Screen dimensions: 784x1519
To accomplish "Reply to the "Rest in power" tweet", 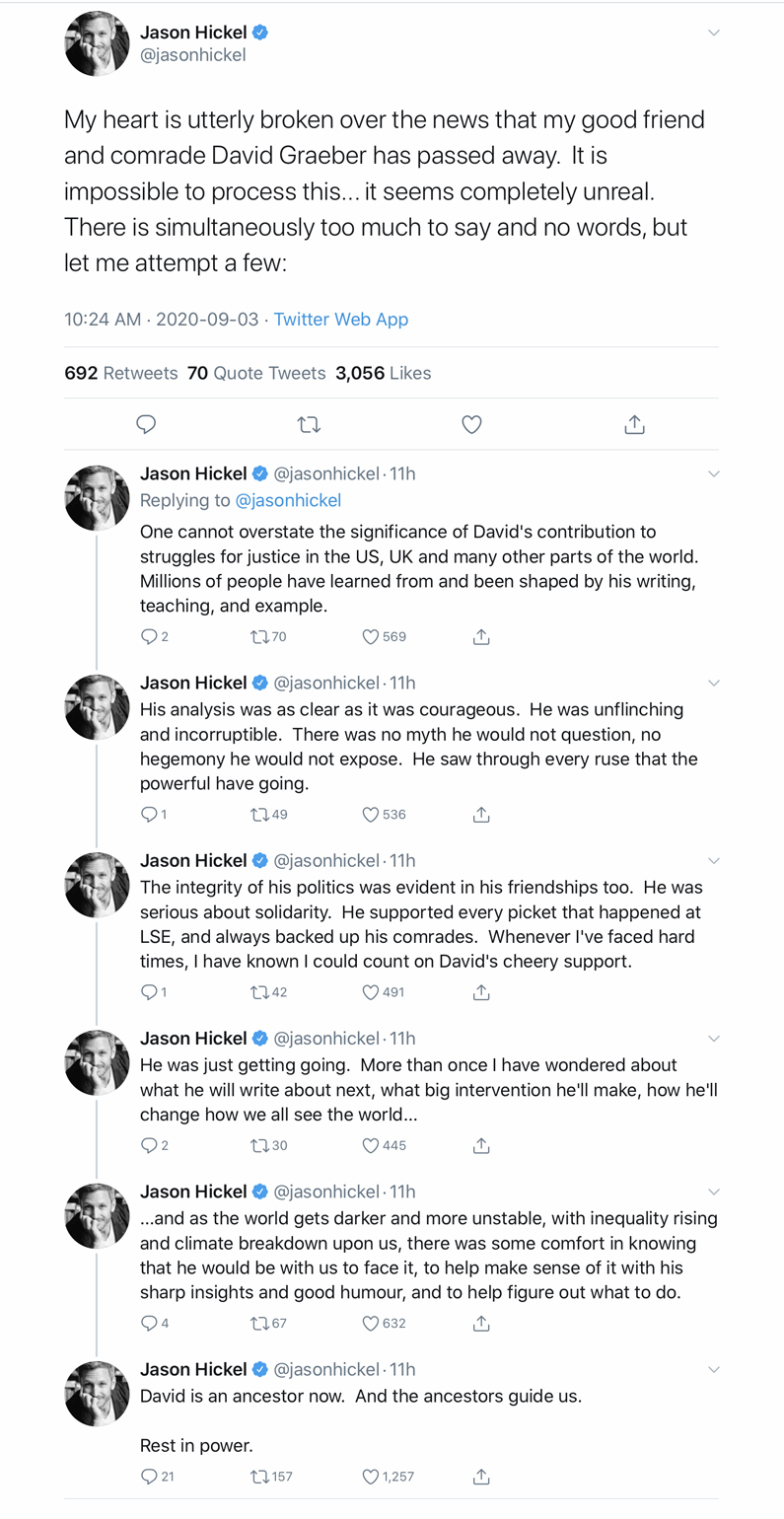I will click(x=149, y=1477).
